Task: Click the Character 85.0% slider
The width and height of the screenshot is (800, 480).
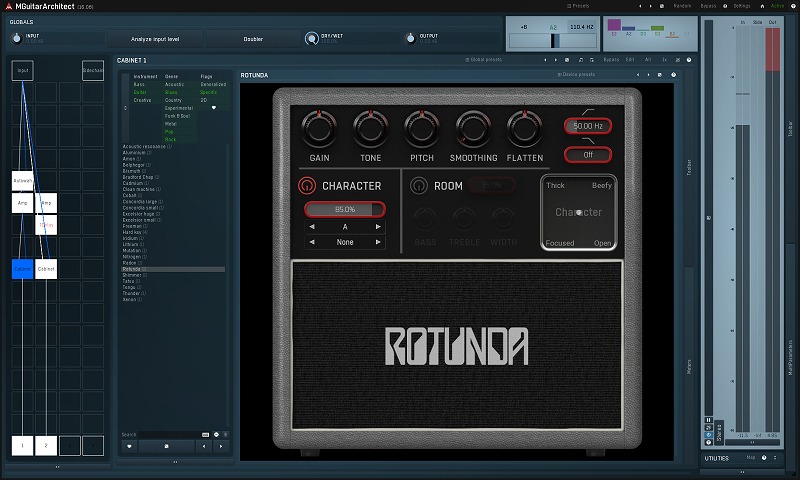Action: (345, 209)
